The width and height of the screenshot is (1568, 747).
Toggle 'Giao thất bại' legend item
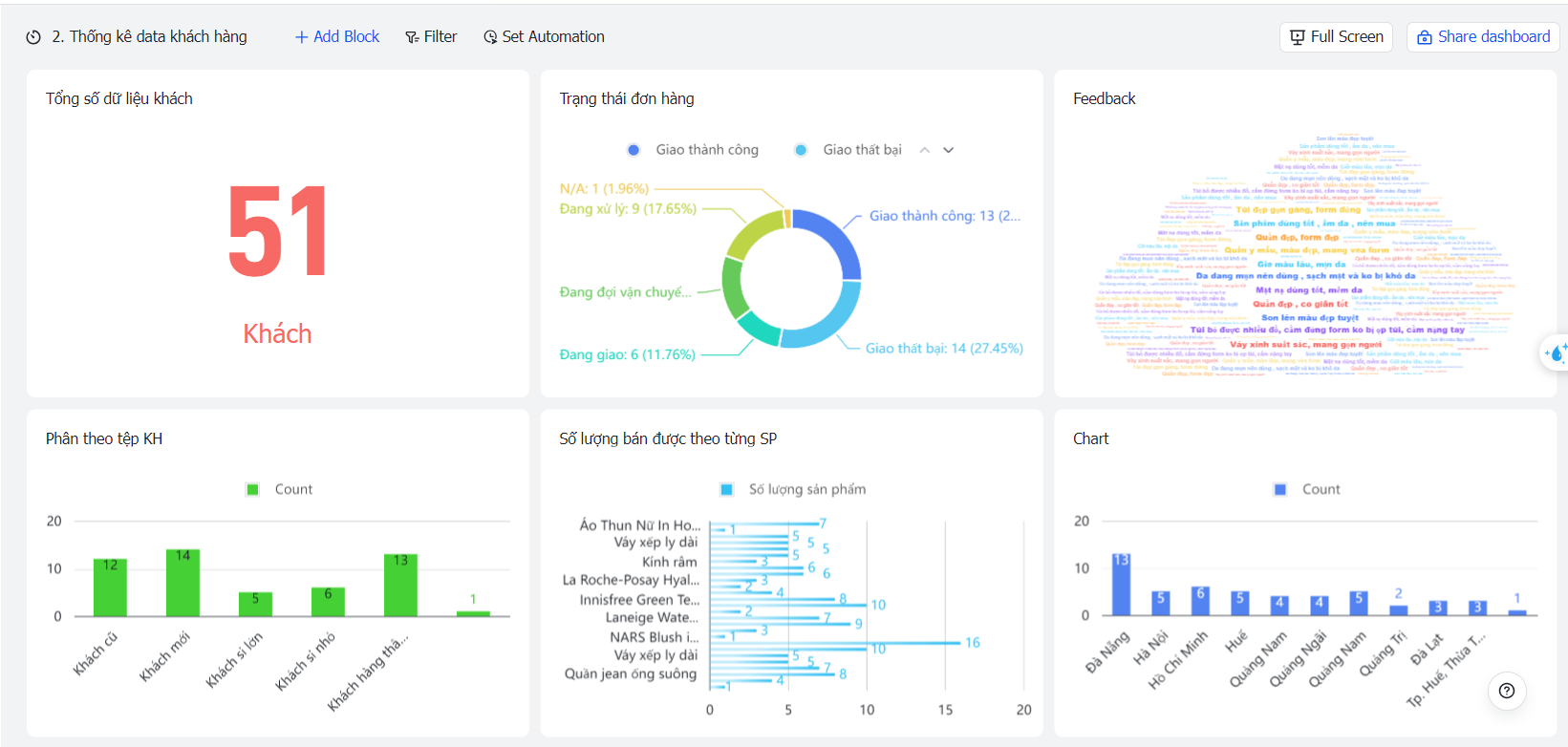(x=848, y=150)
